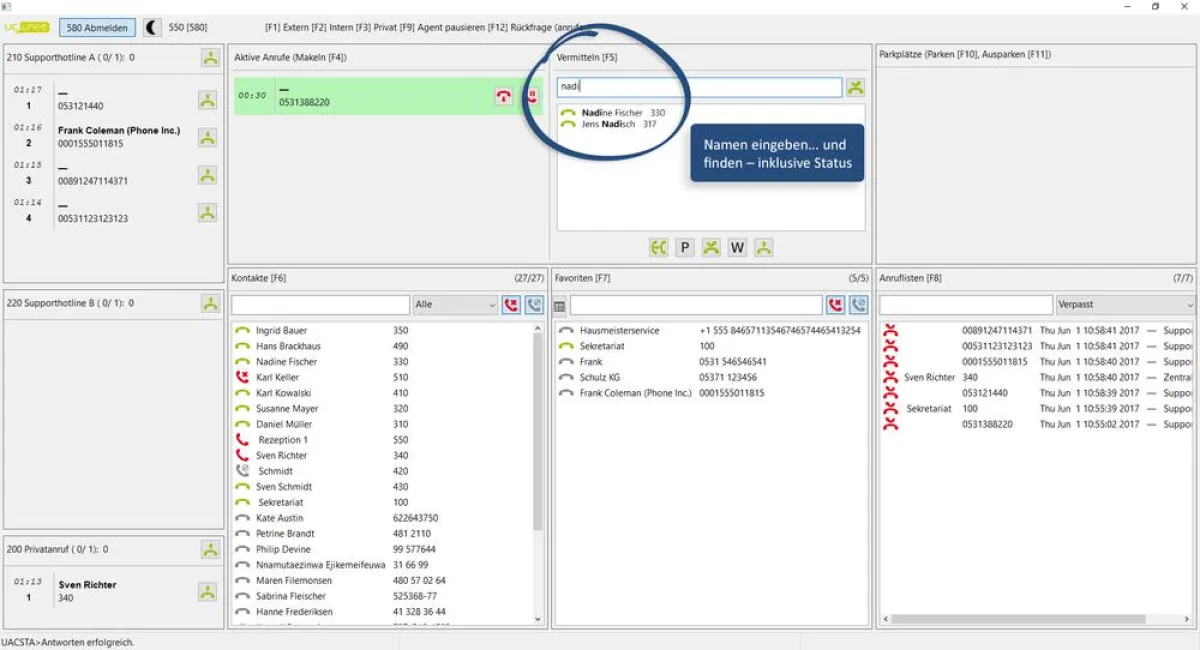Open the Verpasst dropdown in Anruflisten
This screenshot has width=1200, height=650.
[1125, 305]
